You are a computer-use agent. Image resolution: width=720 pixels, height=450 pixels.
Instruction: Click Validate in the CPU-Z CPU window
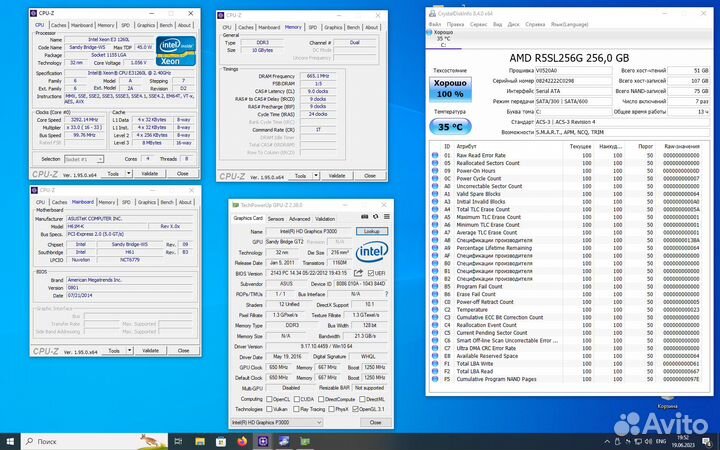pos(150,174)
